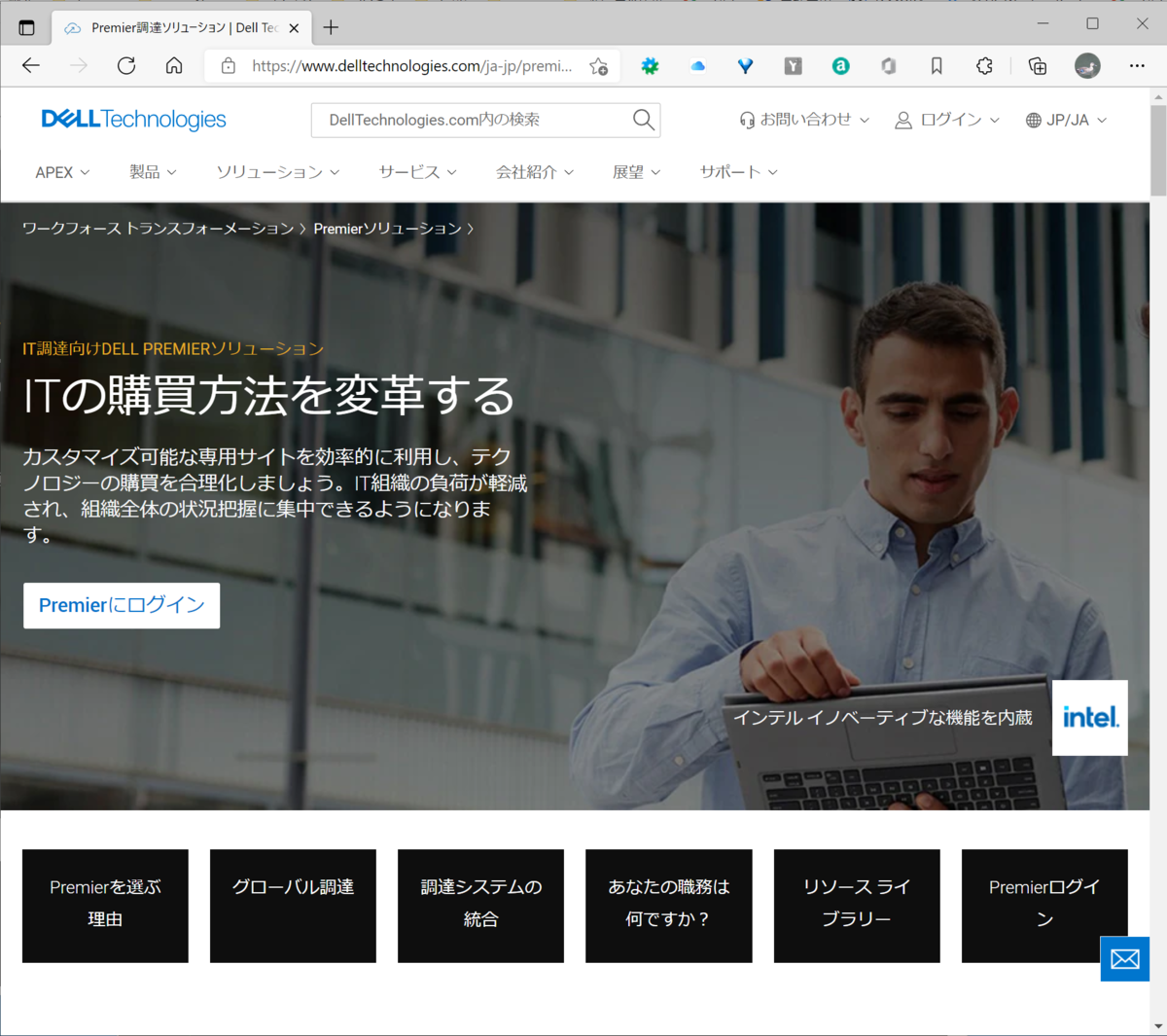Open ワークフォース トランスフォーメーション breadcrumb

(158, 229)
